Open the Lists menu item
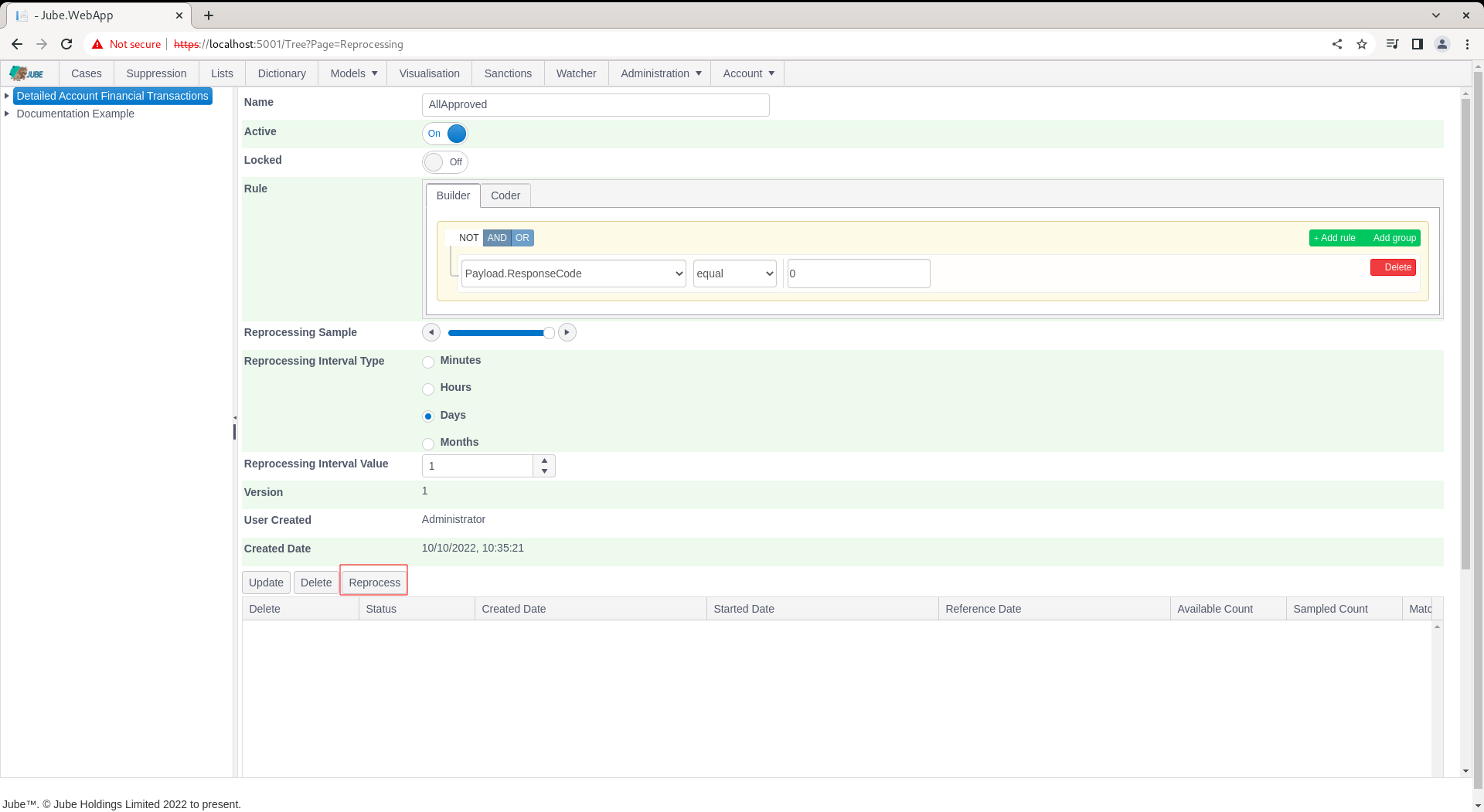 click(x=222, y=73)
